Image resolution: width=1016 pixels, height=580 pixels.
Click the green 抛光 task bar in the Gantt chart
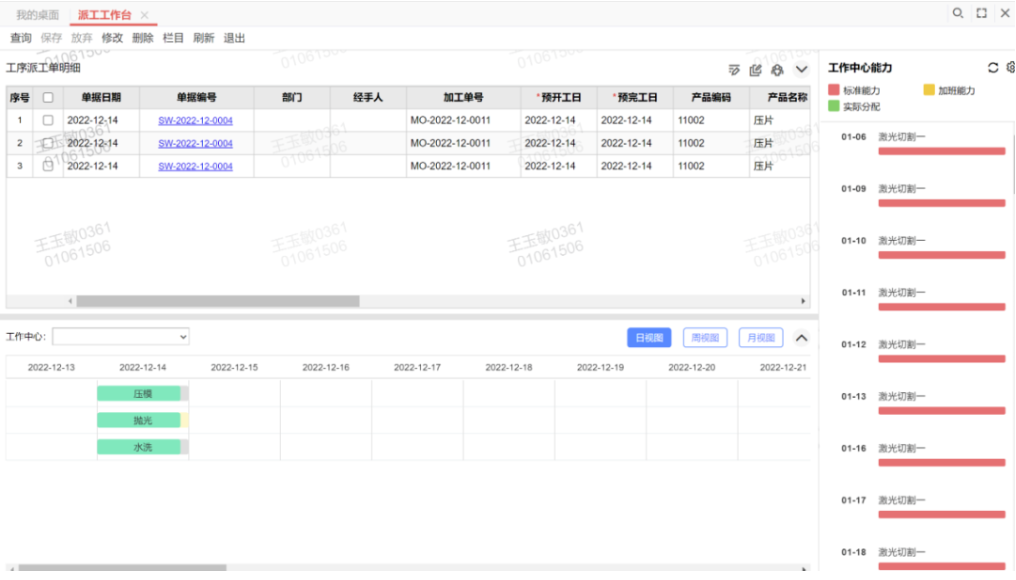[139, 421]
